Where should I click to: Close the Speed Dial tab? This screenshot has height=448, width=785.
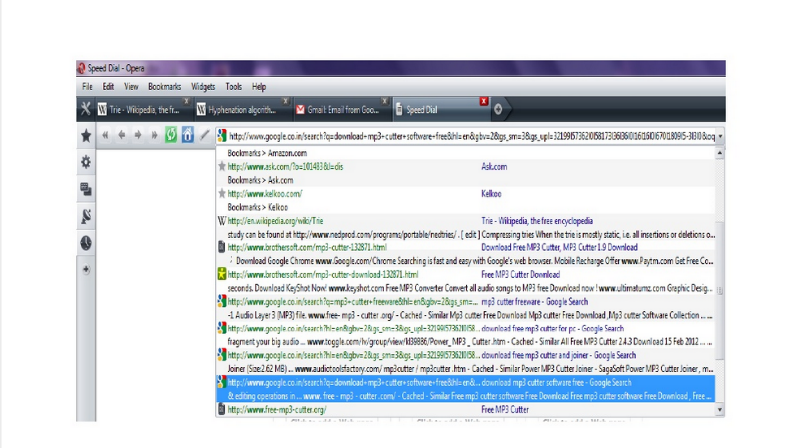tap(484, 101)
